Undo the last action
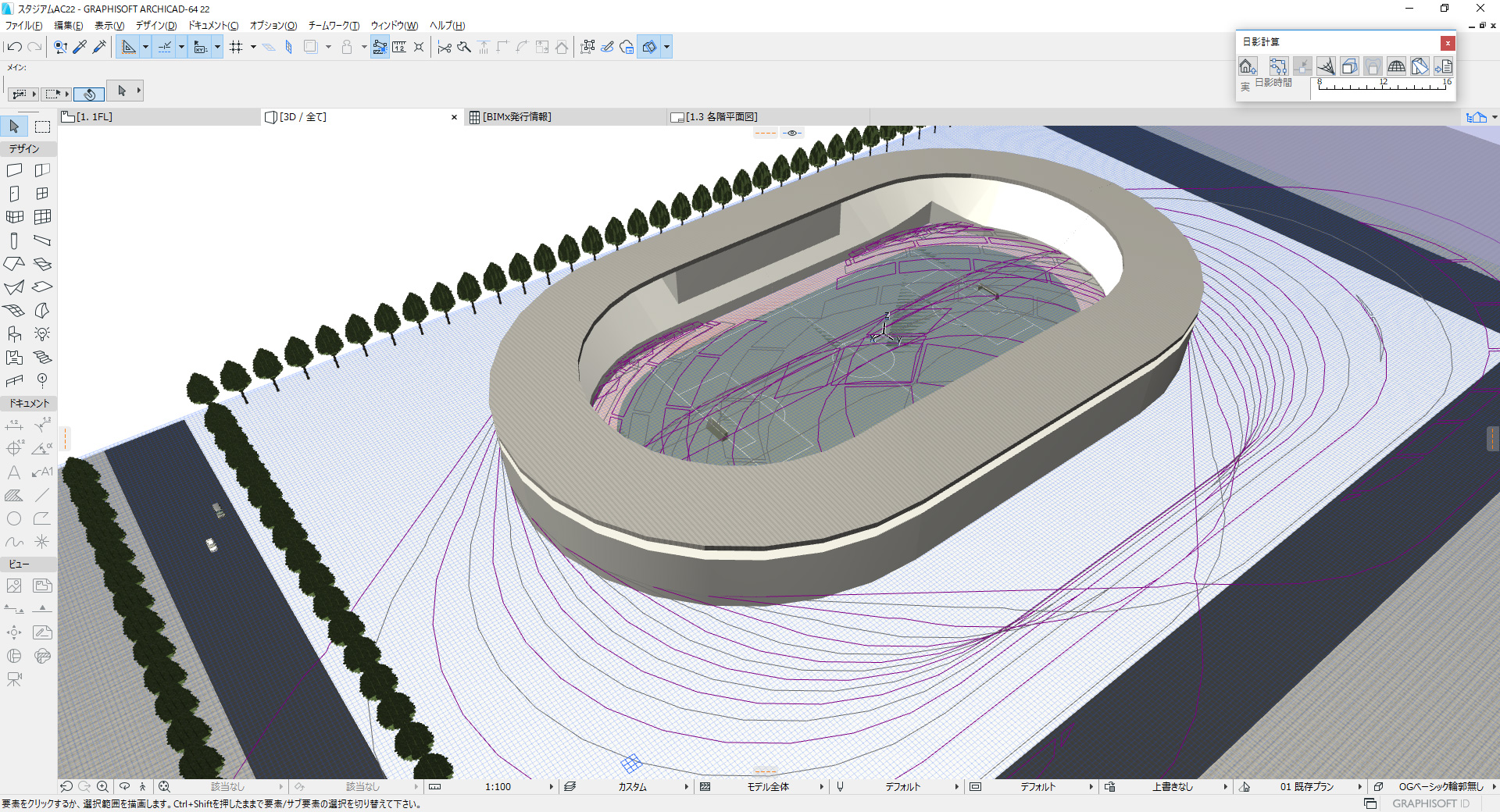The width and height of the screenshot is (1500, 812). [x=14, y=47]
